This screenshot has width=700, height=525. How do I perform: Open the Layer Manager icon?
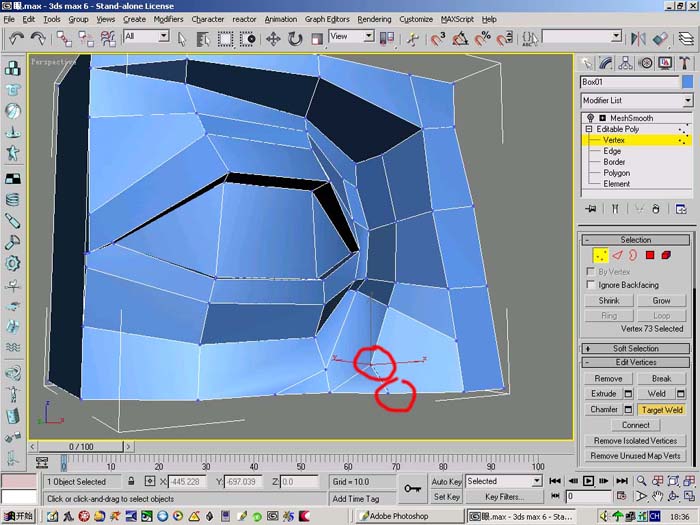(x=686, y=39)
